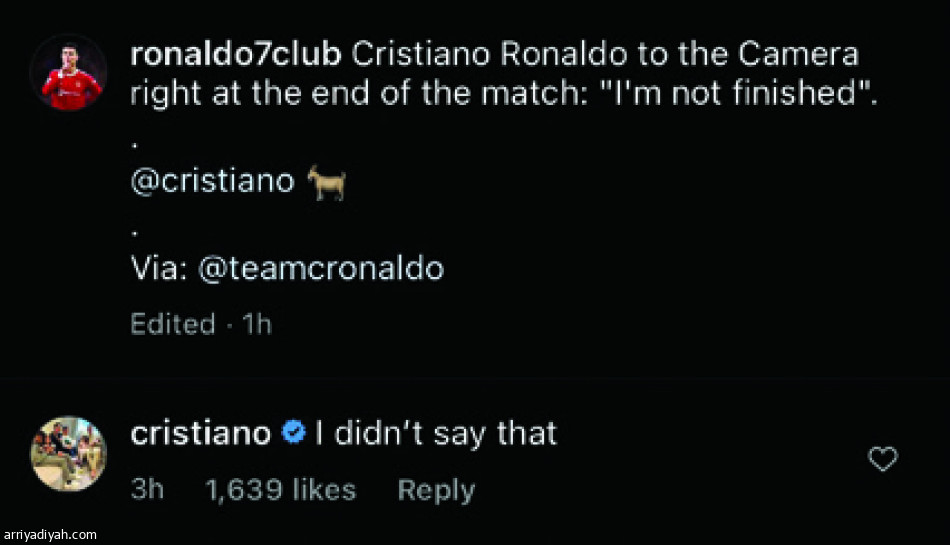Select the "I didn't say that" comment text
950x545 pixels.
436,434
